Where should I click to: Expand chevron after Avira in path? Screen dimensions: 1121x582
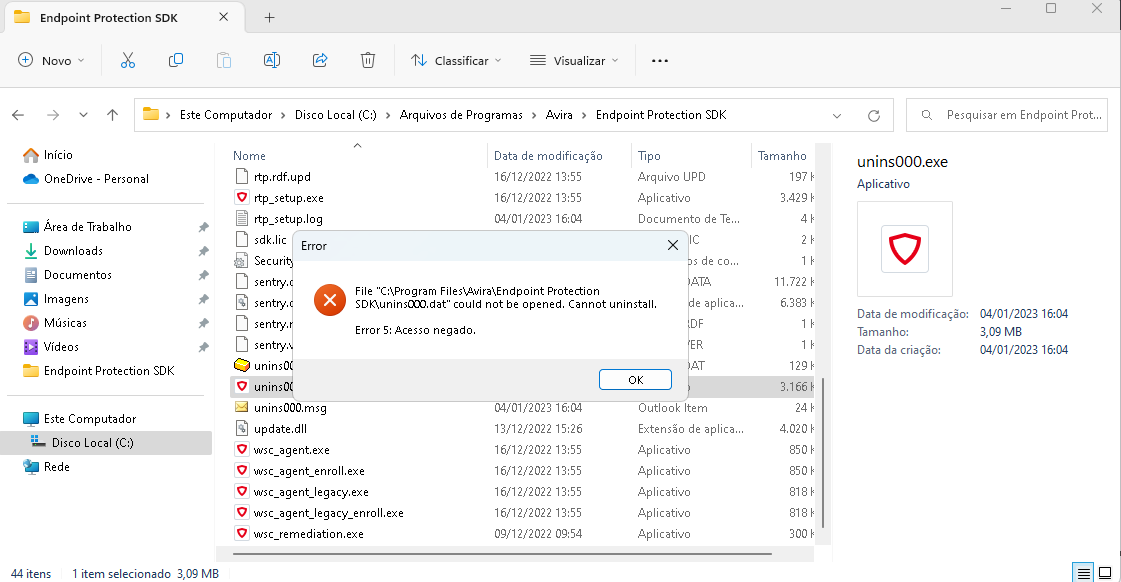[x=584, y=115]
